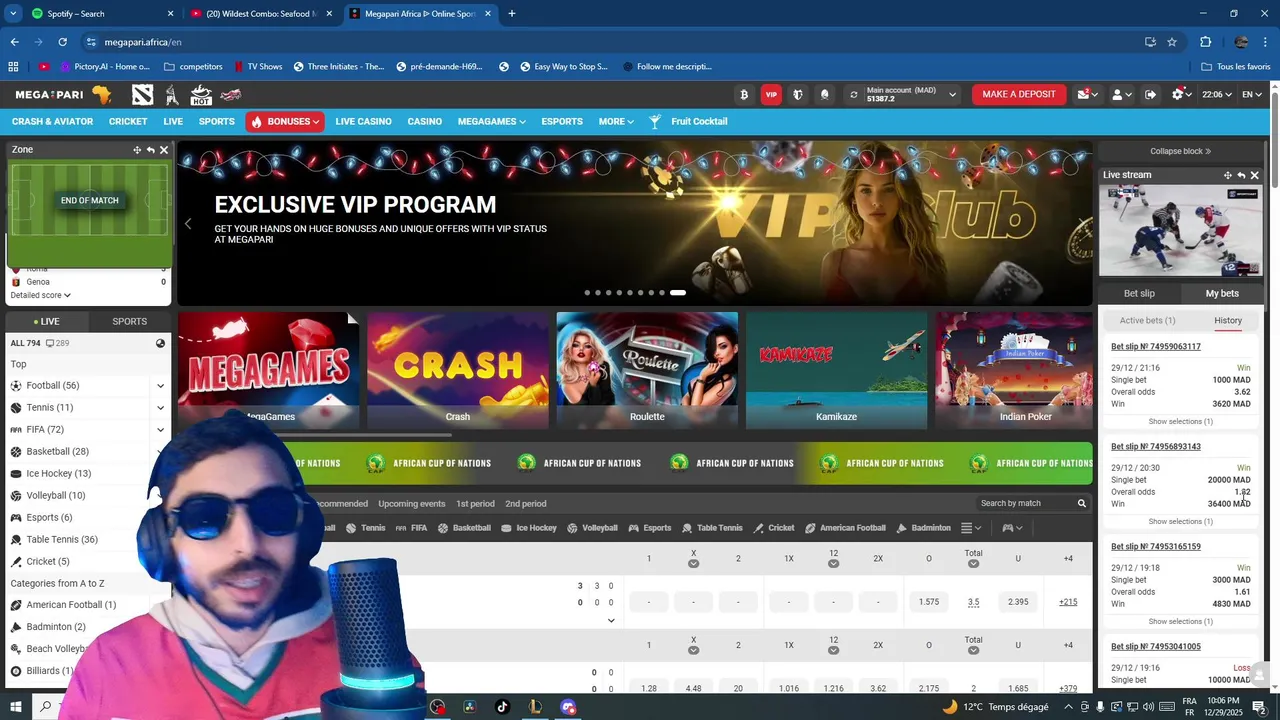Select the History tab in My bets
Screen dimensions: 1280x720
pos(1228,320)
